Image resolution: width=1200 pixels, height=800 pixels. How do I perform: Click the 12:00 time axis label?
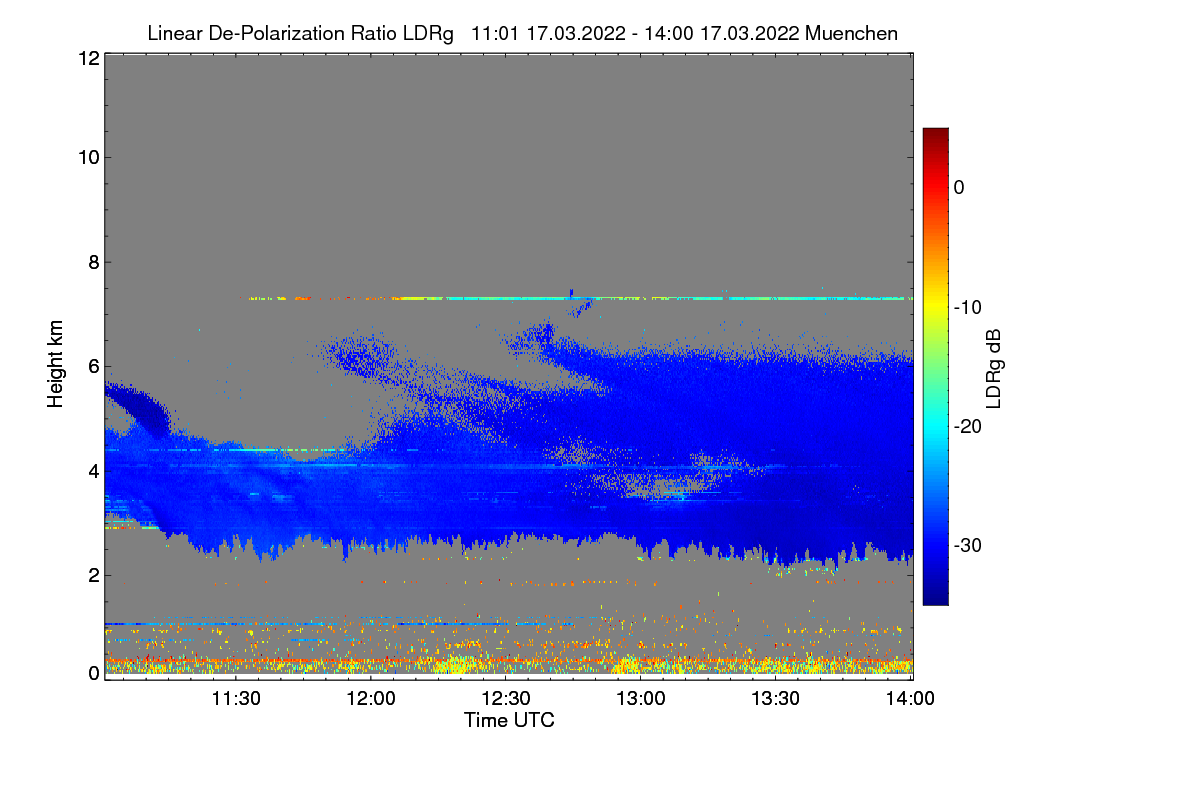370,699
